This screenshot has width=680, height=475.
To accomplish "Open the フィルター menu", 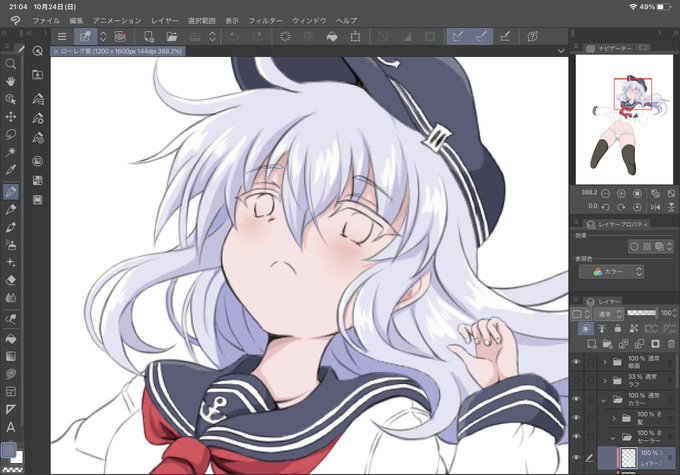I will [x=265, y=20].
